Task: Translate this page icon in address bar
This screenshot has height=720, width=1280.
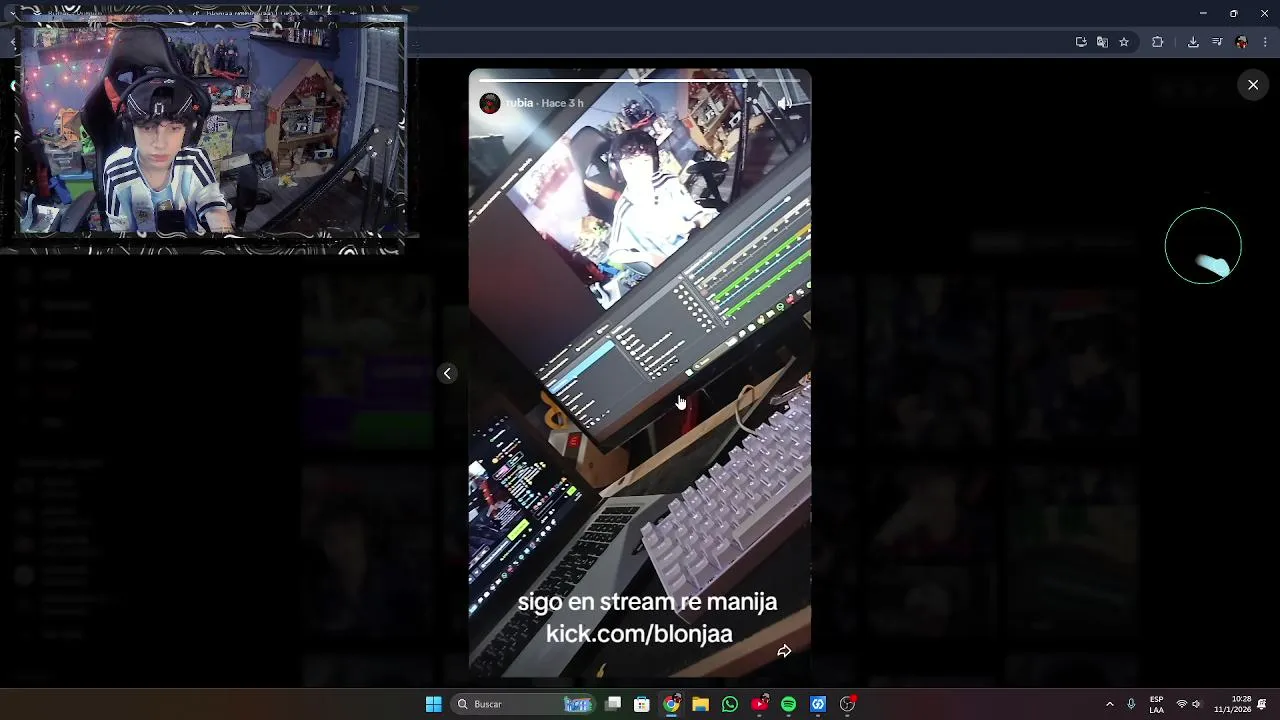Action: 1102,42
